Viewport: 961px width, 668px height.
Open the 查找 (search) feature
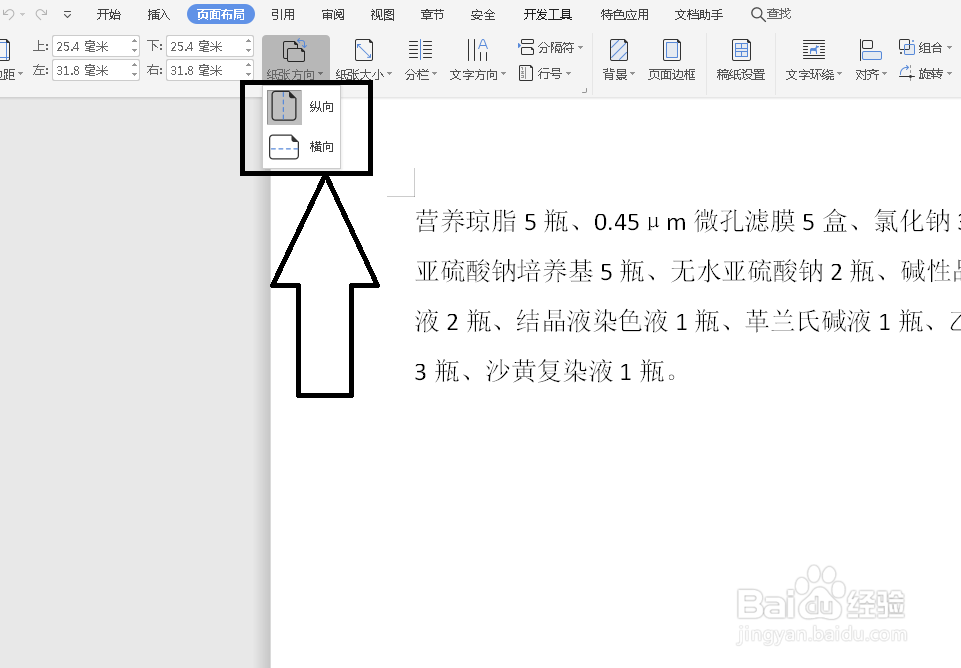point(771,13)
